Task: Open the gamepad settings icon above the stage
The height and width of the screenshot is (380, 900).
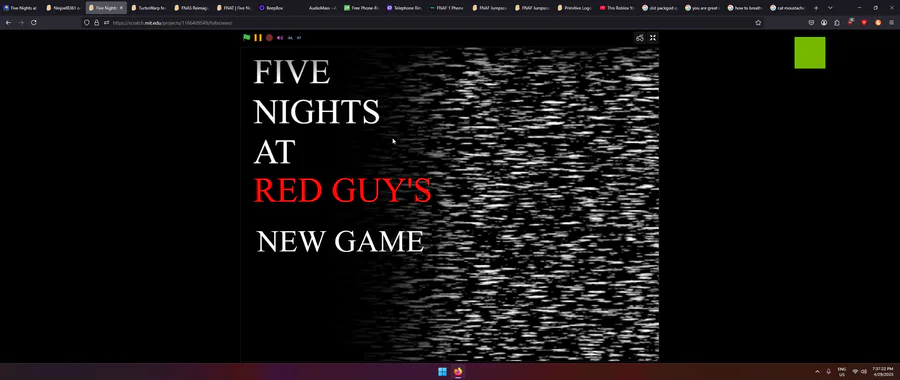Action: 639,38
